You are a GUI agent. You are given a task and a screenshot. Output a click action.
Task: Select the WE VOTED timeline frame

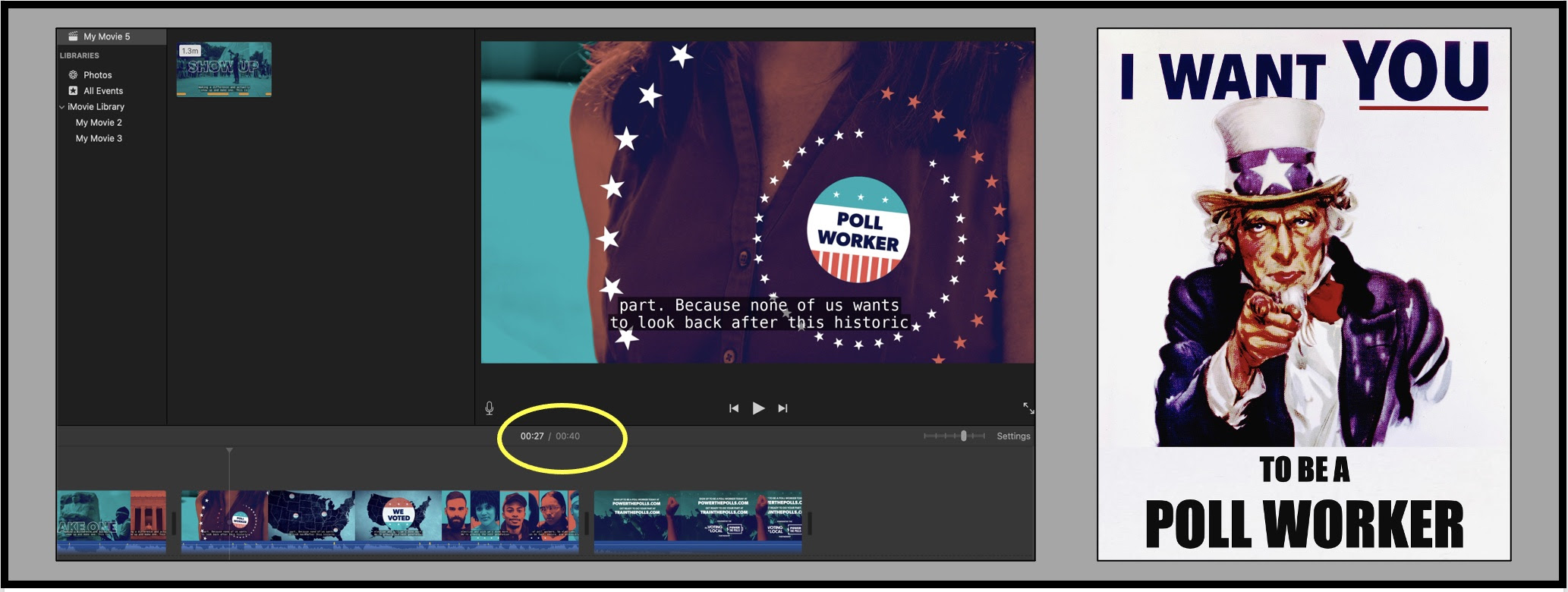tap(398, 516)
